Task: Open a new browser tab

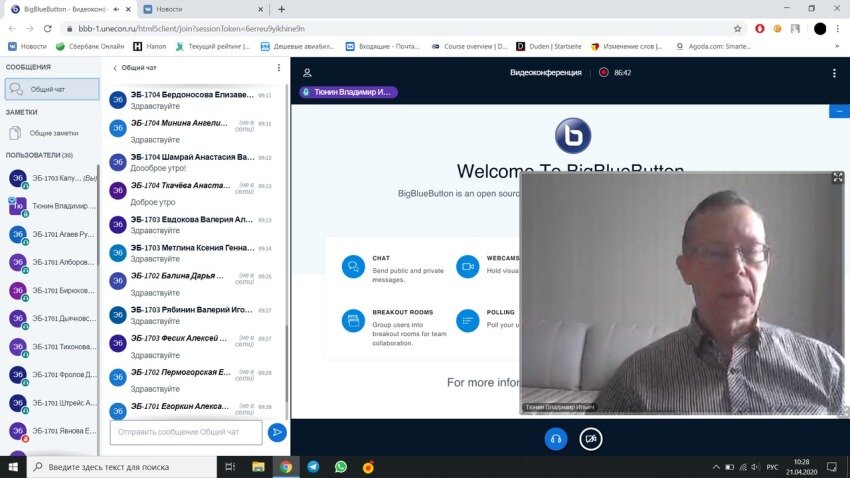Action: click(281, 9)
